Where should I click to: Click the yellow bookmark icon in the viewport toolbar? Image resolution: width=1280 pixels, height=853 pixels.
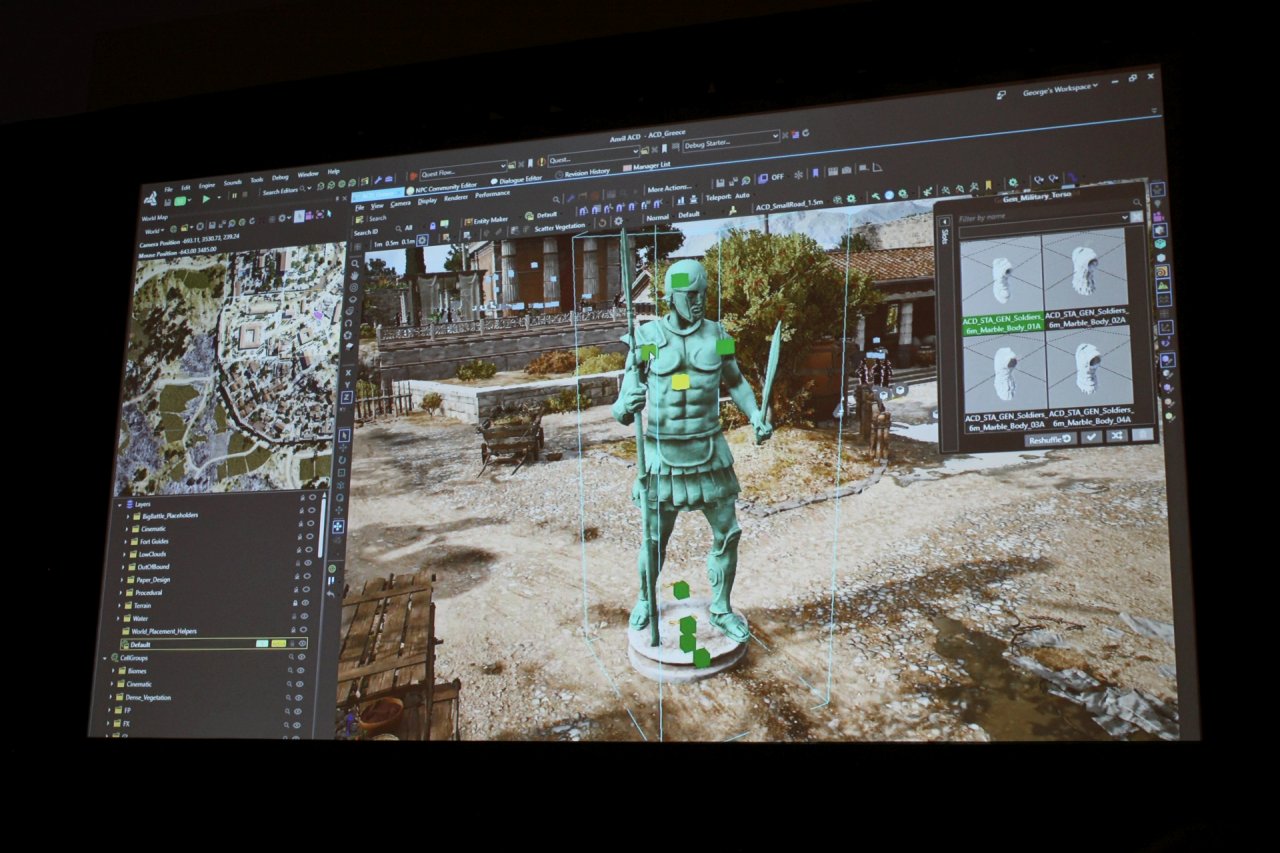tap(988, 185)
